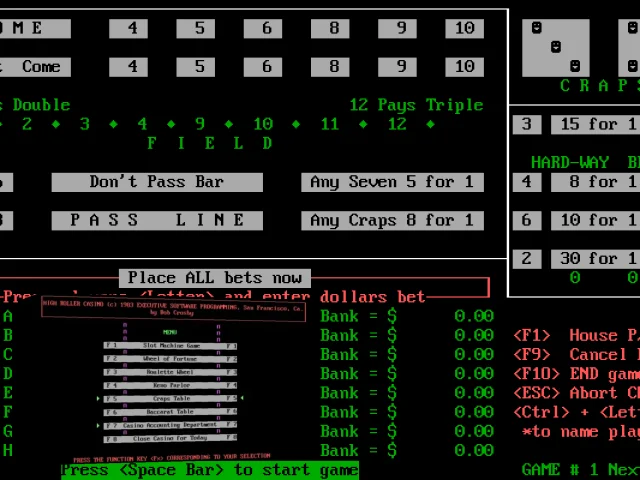Screen dimensions: 640x480
Task: Select the 10 box in the Don't Come row
Action: pos(464,67)
